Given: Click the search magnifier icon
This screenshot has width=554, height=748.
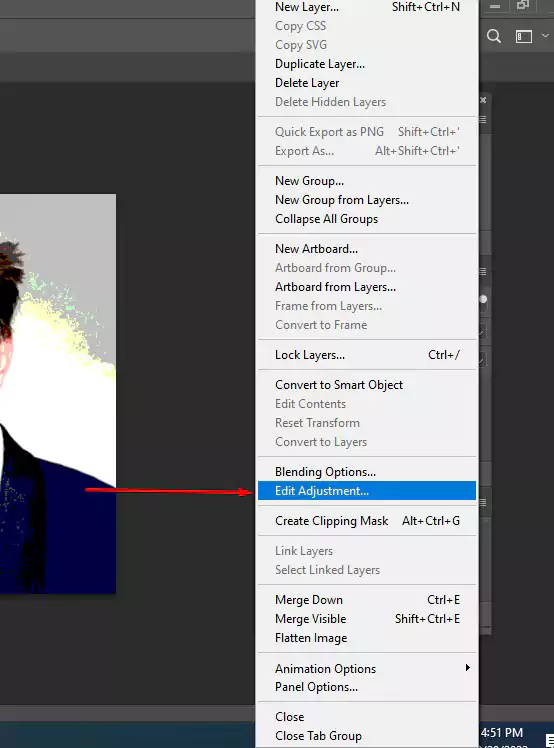Looking at the screenshot, I should pyautogui.click(x=494, y=36).
